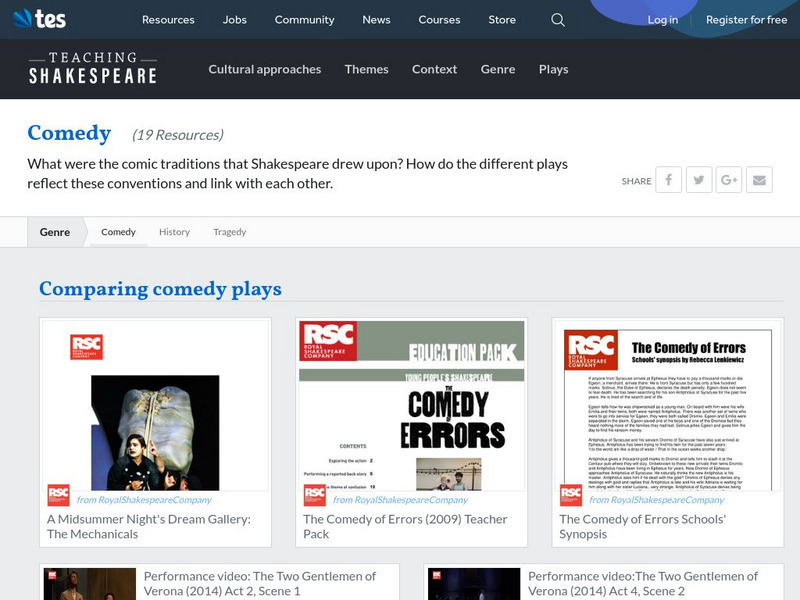Share page via Facebook icon
This screenshot has height=600, width=800.
(668, 180)
